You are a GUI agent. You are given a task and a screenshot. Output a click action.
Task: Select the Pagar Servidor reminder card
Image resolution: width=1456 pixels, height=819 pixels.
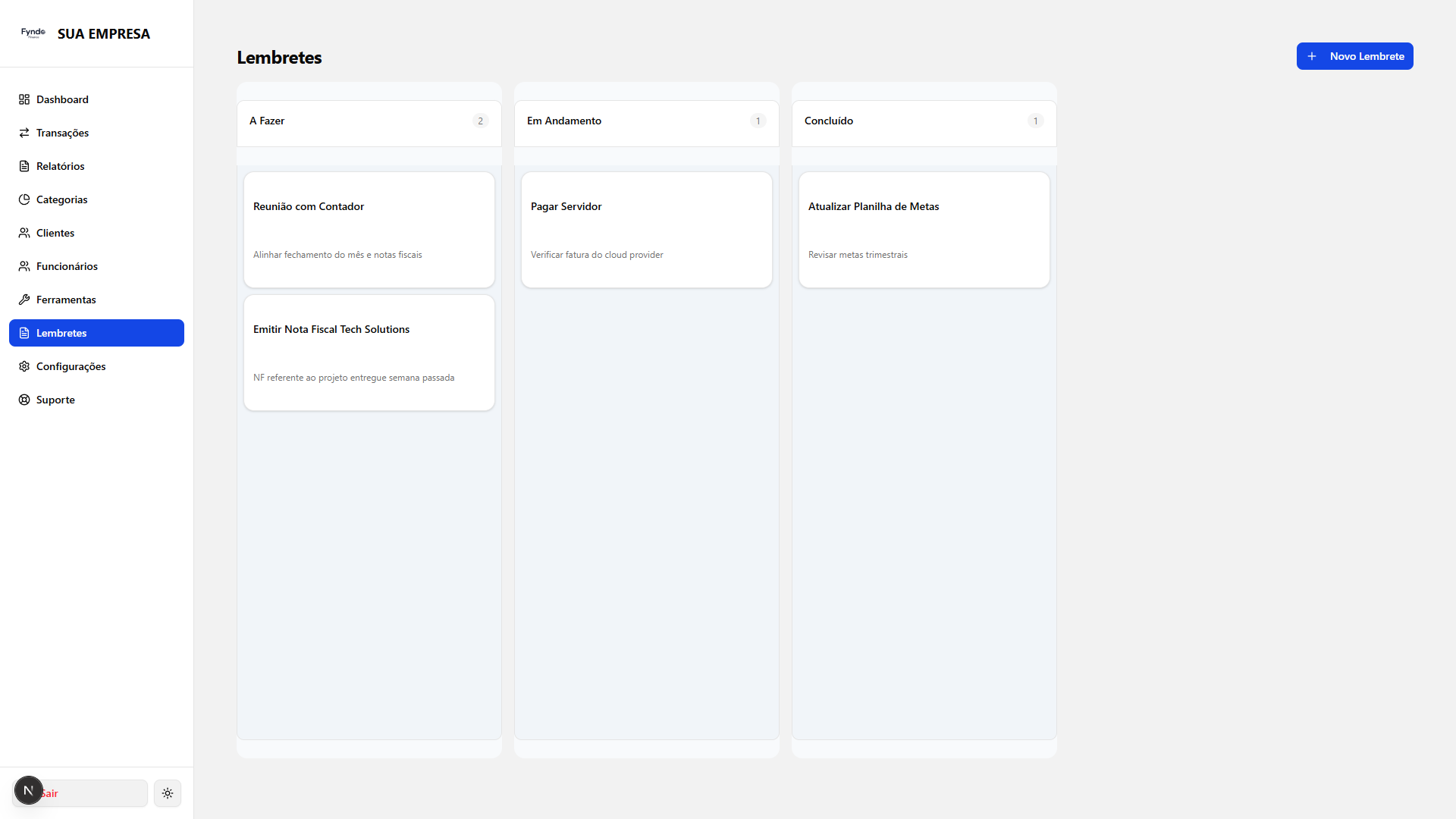(647, 230)
